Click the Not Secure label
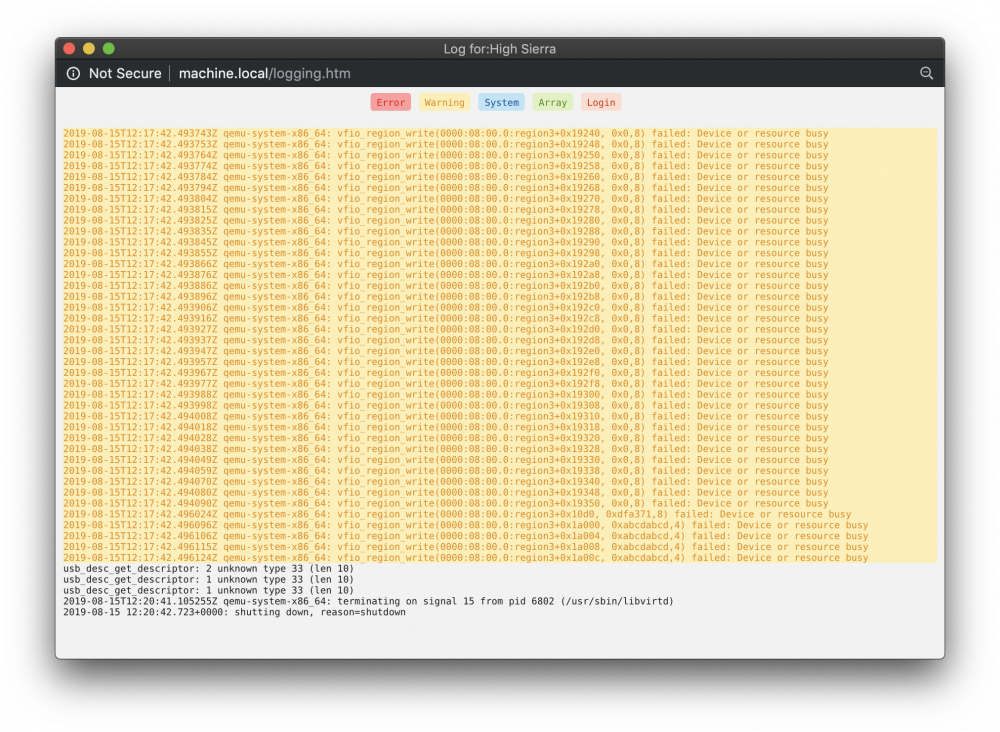Viewport: 1000px width, 732px height. point(125,73)
